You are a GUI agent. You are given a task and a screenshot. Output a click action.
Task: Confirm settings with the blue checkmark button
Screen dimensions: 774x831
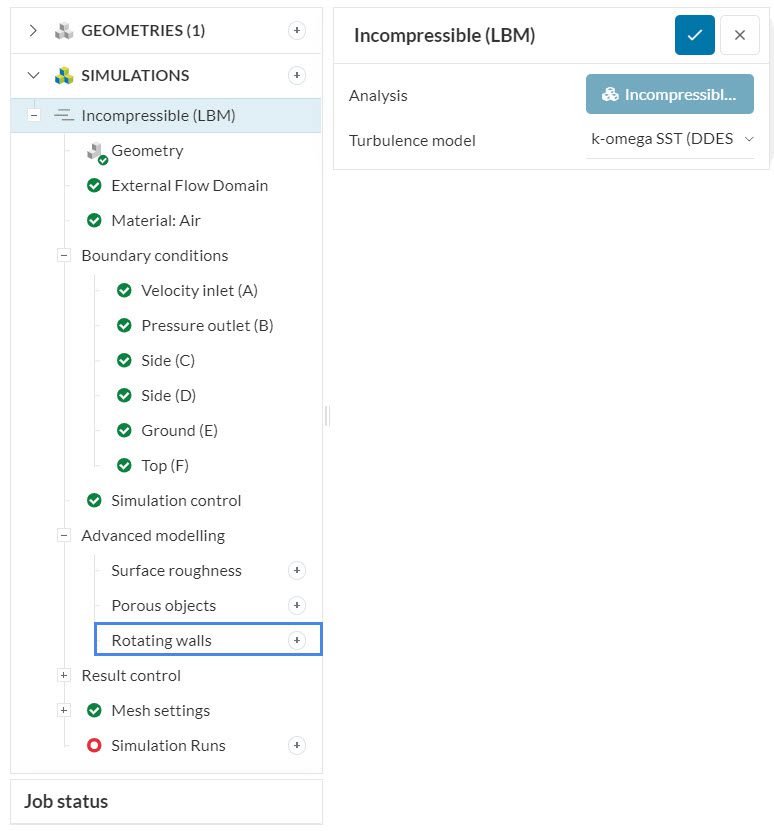[x=694, y=35]
